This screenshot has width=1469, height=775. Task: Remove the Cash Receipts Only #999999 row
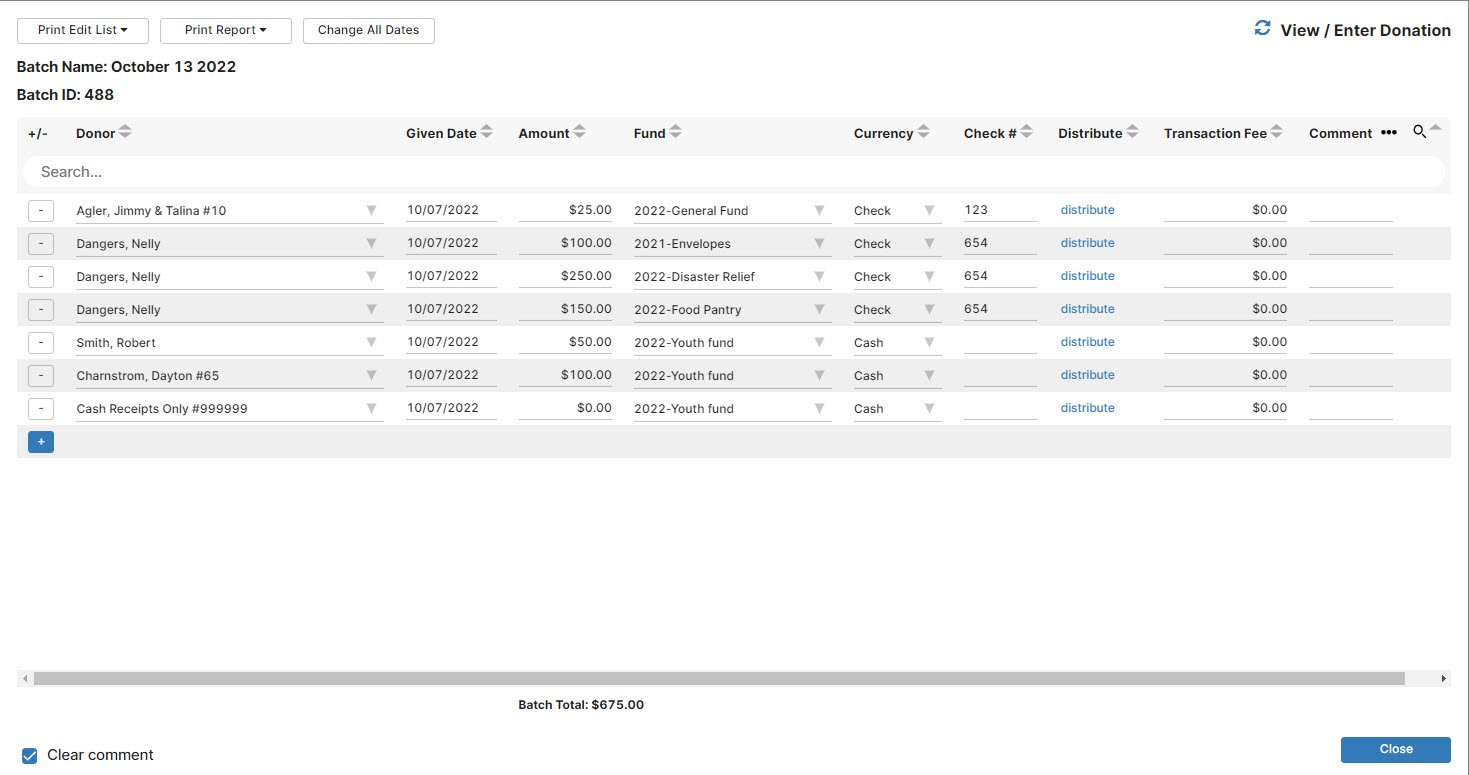(41, 408)
